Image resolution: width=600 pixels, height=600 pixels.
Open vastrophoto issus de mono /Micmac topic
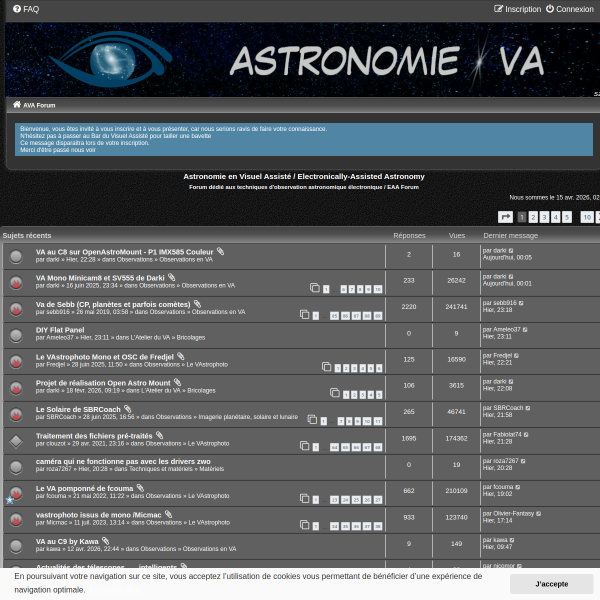[98, 515]
